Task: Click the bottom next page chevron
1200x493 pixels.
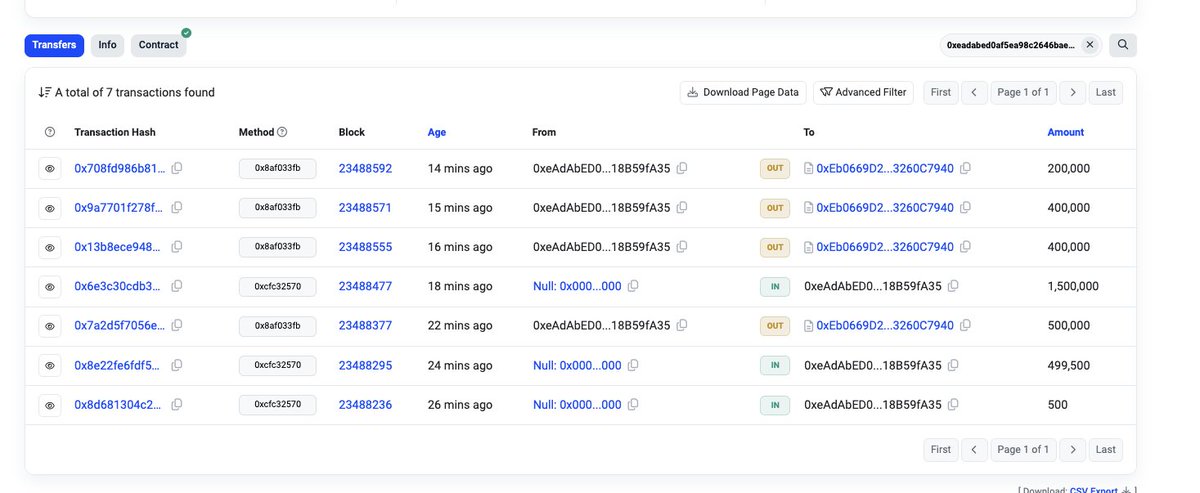Action: [x=1072, y=450]
